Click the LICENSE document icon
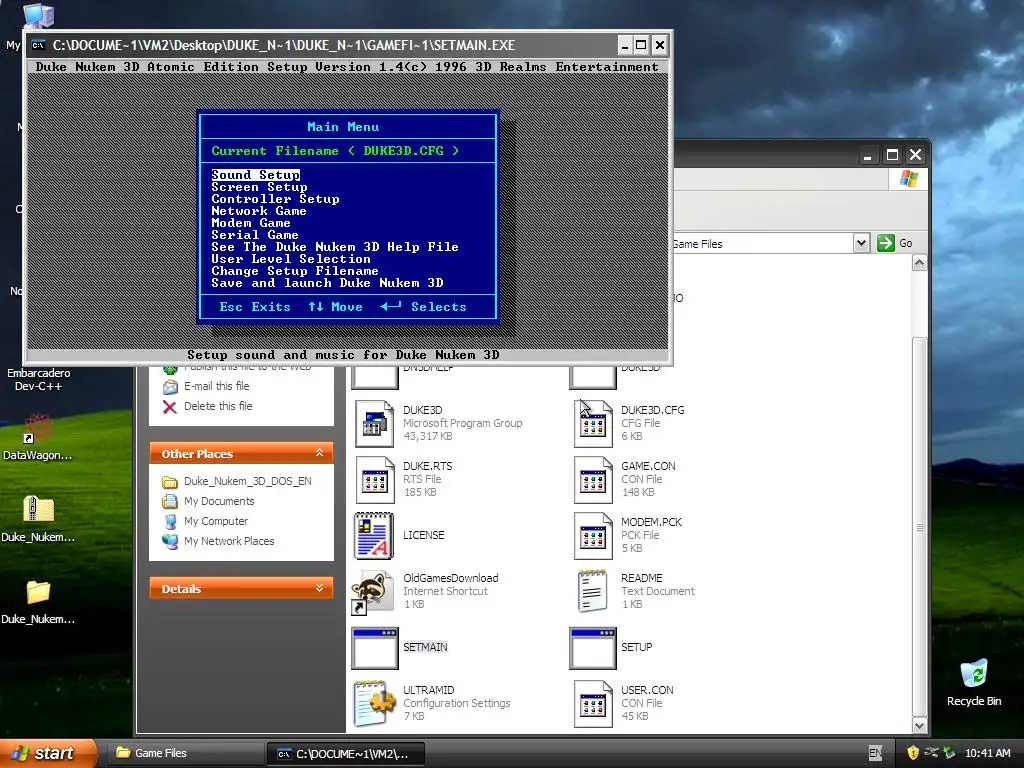 374,536
